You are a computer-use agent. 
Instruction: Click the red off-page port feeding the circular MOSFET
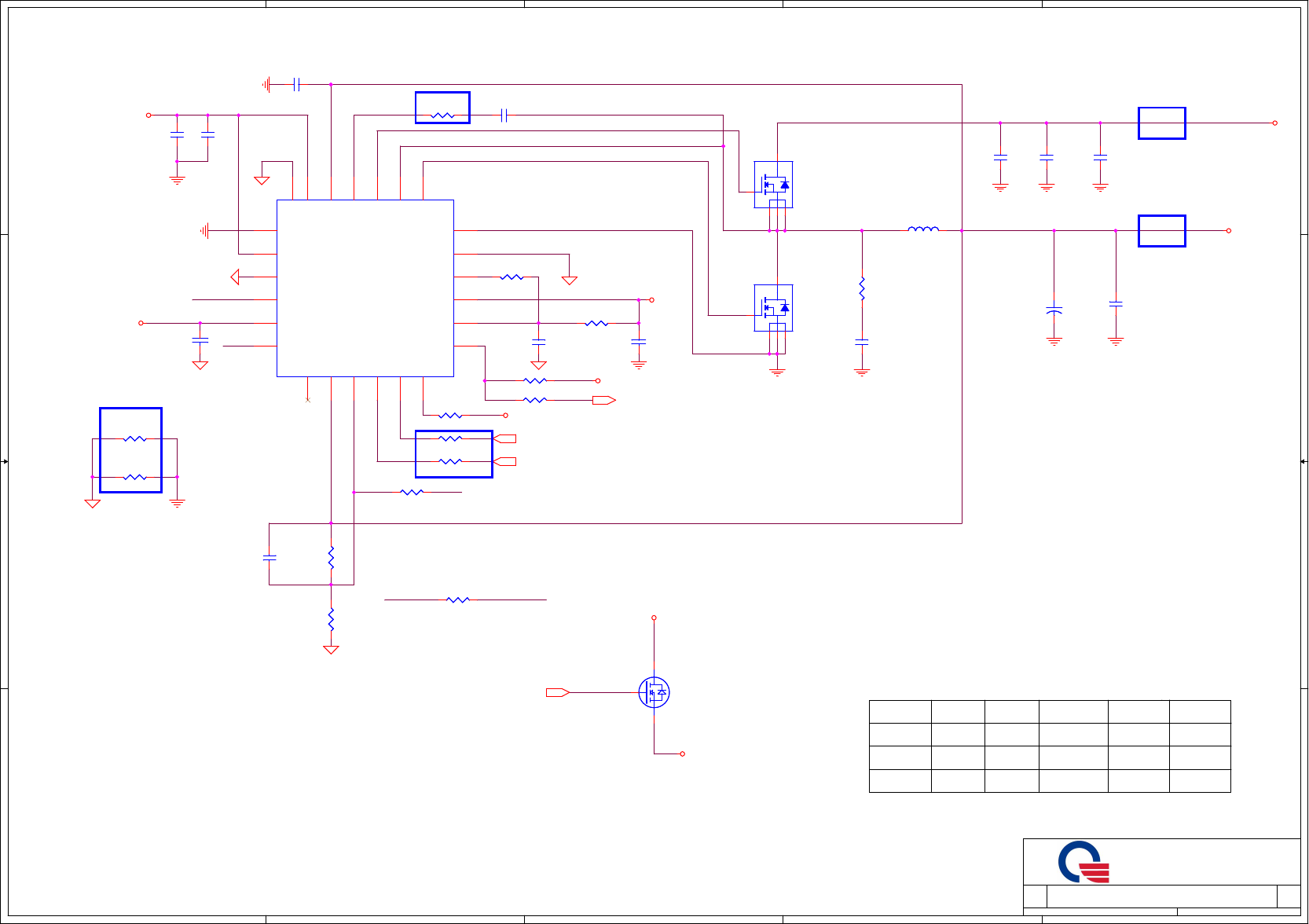click(558, 692)
